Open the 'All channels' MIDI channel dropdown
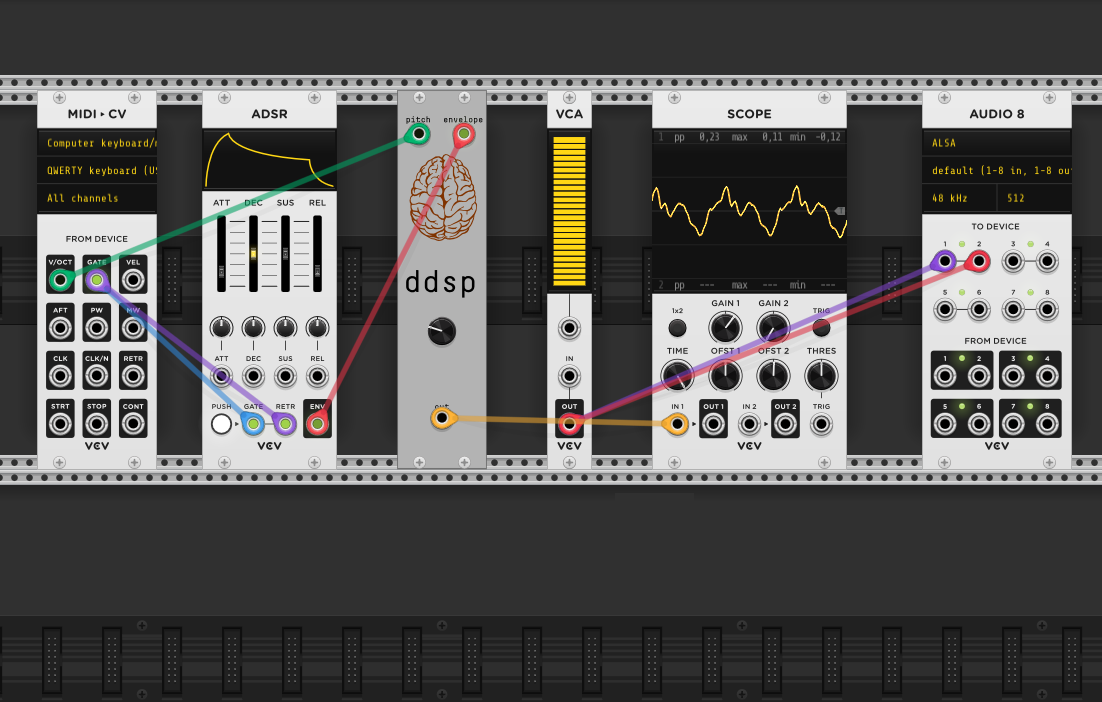Screen dimensions: 1102x702 (x=97, y=198)
